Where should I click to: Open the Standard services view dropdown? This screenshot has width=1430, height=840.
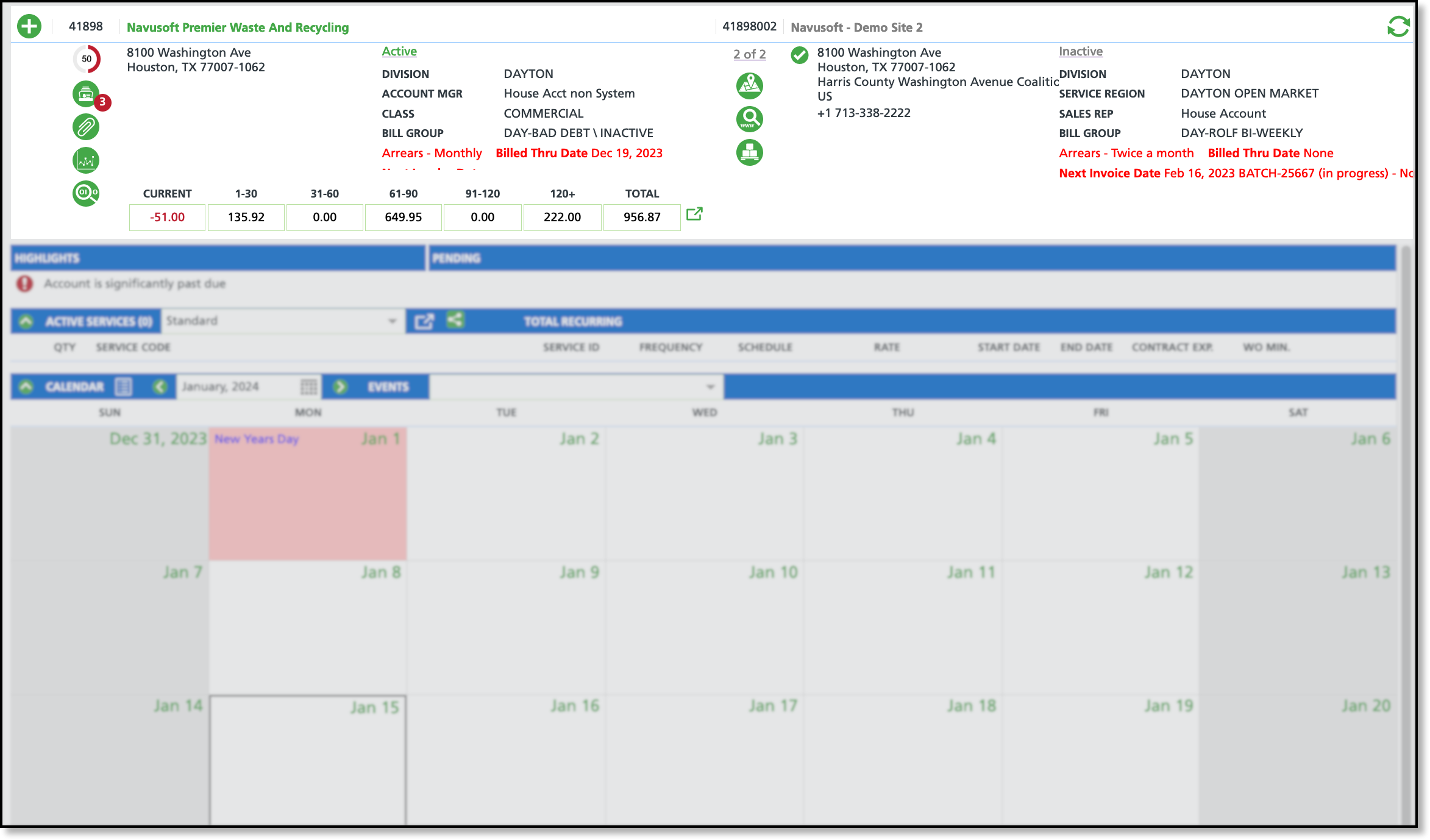pos(283,321)
